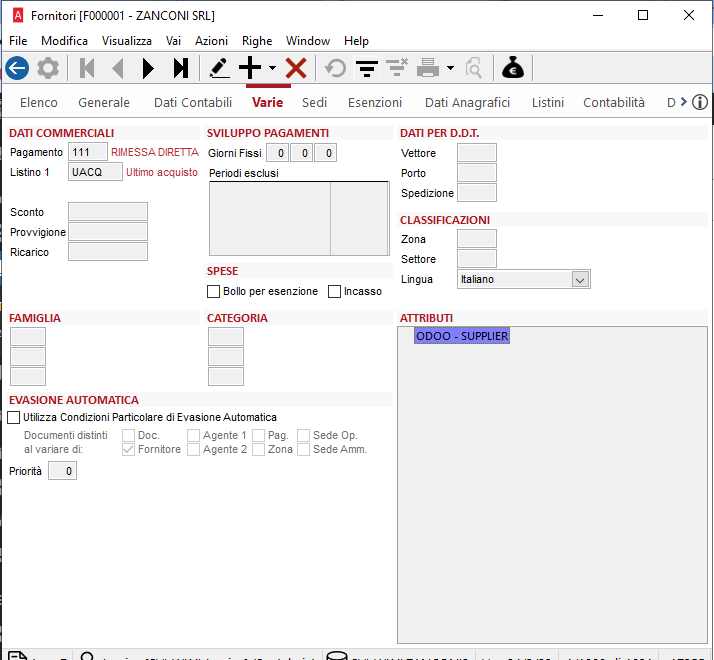
Task: Click the pencil edit icon
Action: click(219, 68)
